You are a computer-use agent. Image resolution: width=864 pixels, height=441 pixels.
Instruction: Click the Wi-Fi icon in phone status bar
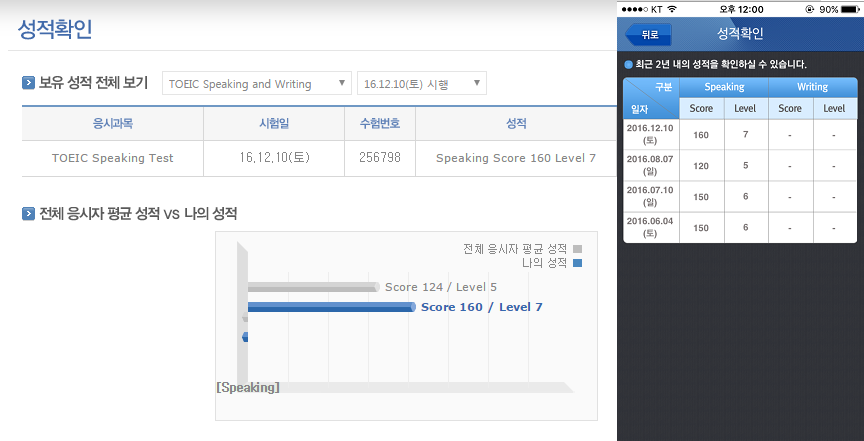coord(672,9)
